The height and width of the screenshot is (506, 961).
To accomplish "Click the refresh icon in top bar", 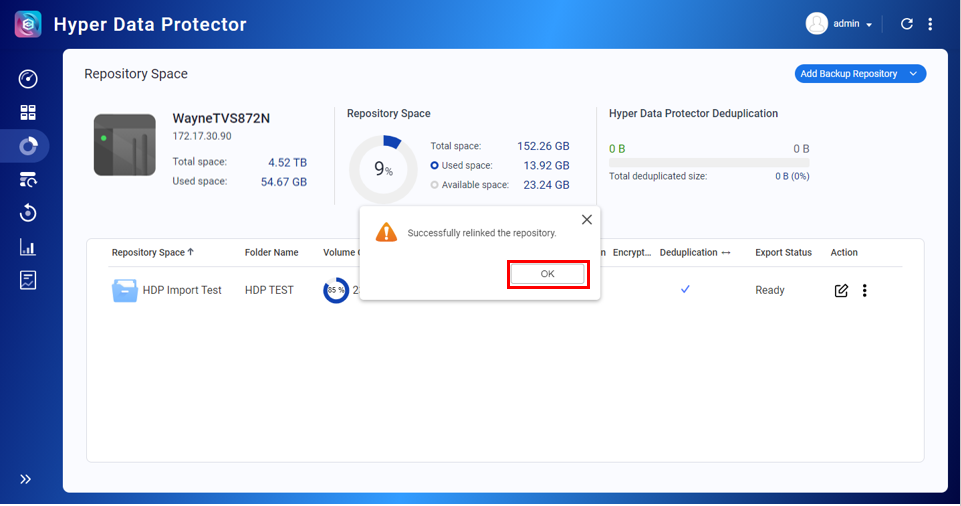I will [x=906, y=24].
